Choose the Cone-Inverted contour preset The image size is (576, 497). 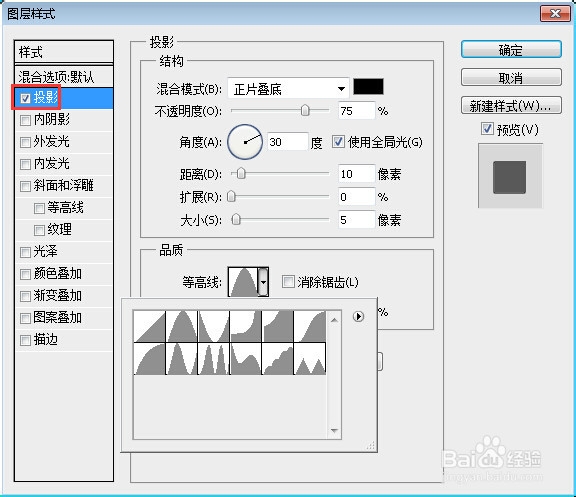(x=213, y=326)
